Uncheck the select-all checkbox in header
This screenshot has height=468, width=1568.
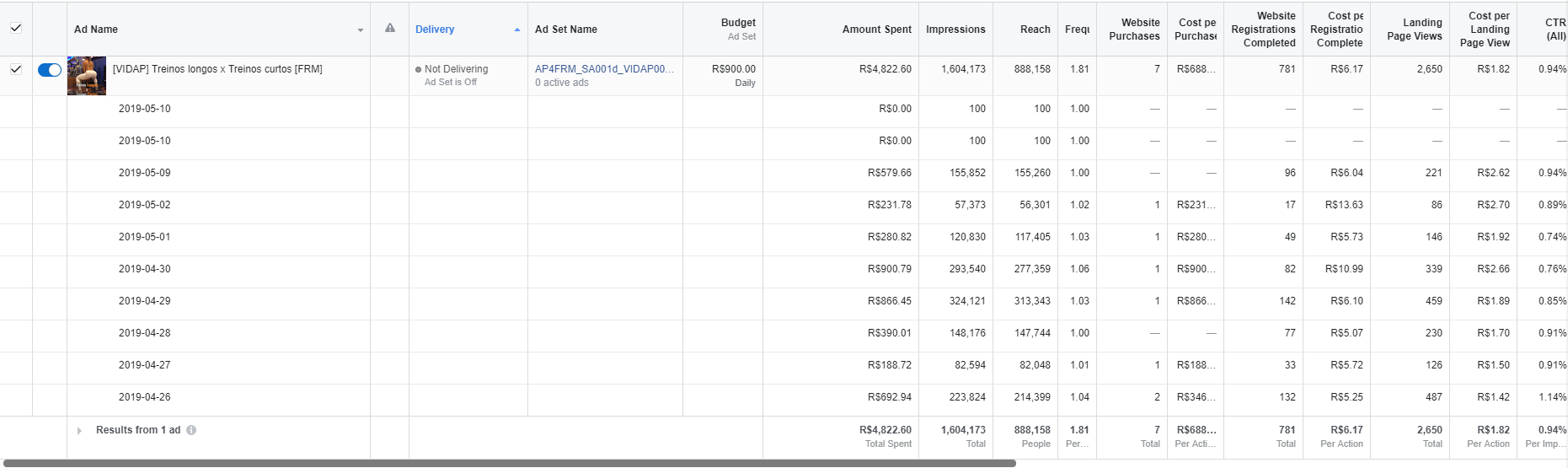pos(16,29)
